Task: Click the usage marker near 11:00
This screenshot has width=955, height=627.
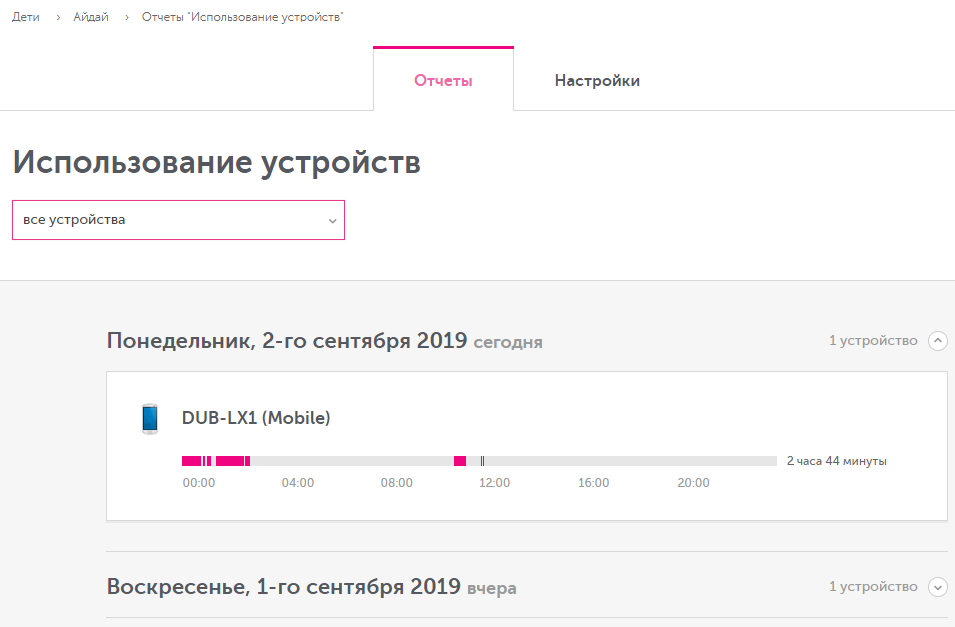Action: (461, 461)
